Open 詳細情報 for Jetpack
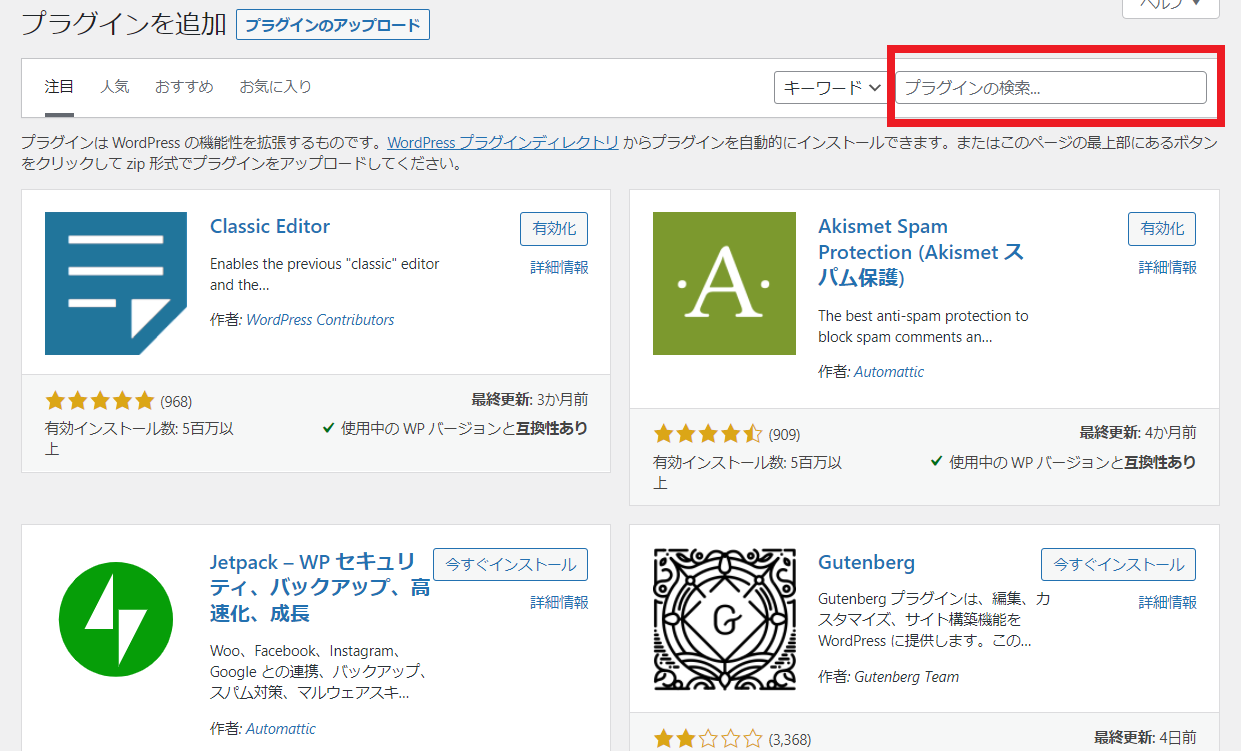The image size is (1241, 751). (x=559, y=602)
